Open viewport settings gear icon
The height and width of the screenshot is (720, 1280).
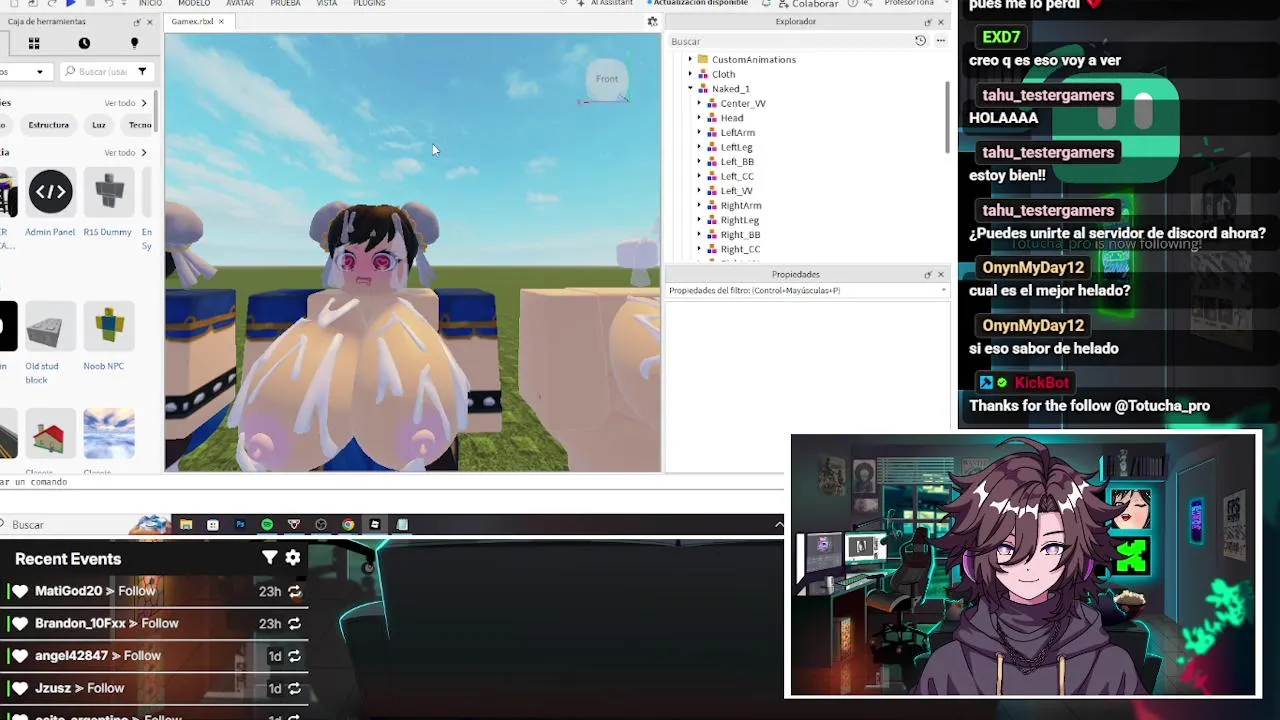652,21
